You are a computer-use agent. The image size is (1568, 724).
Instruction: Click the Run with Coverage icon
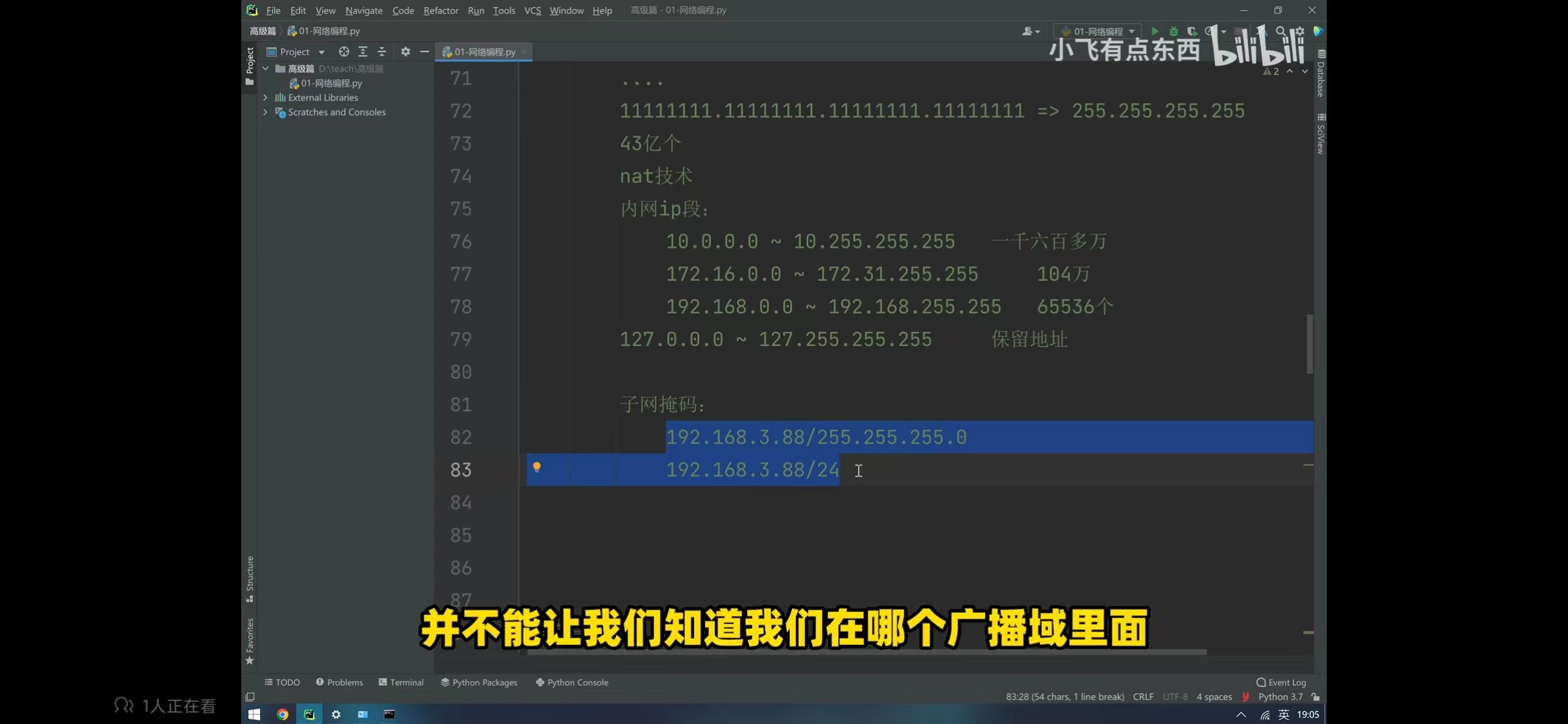click(x=1192, y=31)
